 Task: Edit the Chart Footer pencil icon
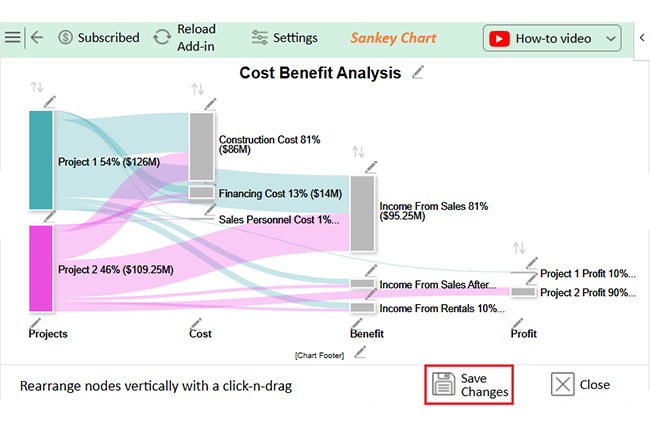(360, 351)
